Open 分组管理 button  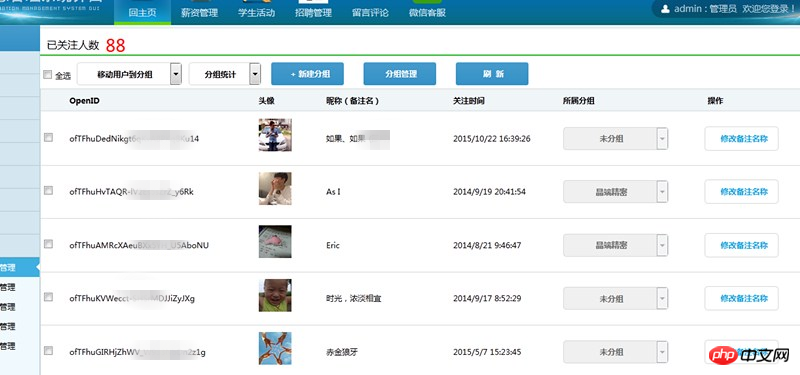tap(399, 74)
